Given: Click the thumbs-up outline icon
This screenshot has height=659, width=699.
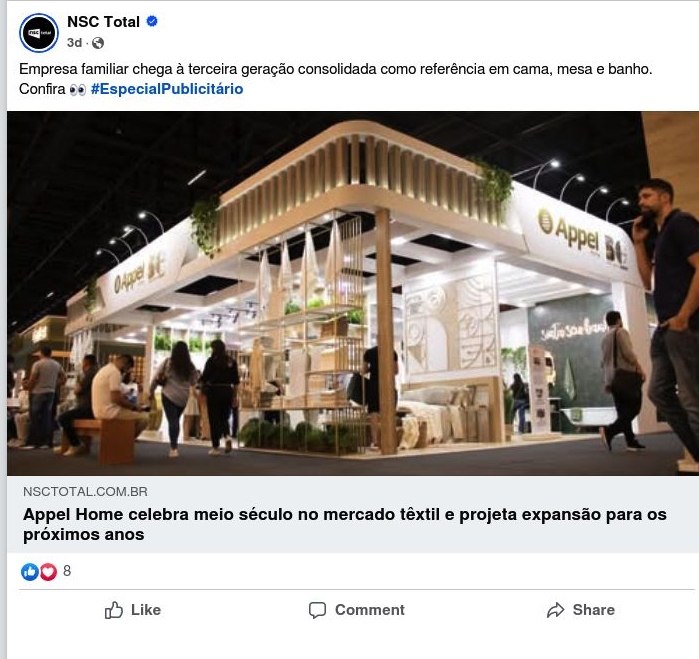Looking at the screenshot, I should pyautogui.click(x=114, y=610).
